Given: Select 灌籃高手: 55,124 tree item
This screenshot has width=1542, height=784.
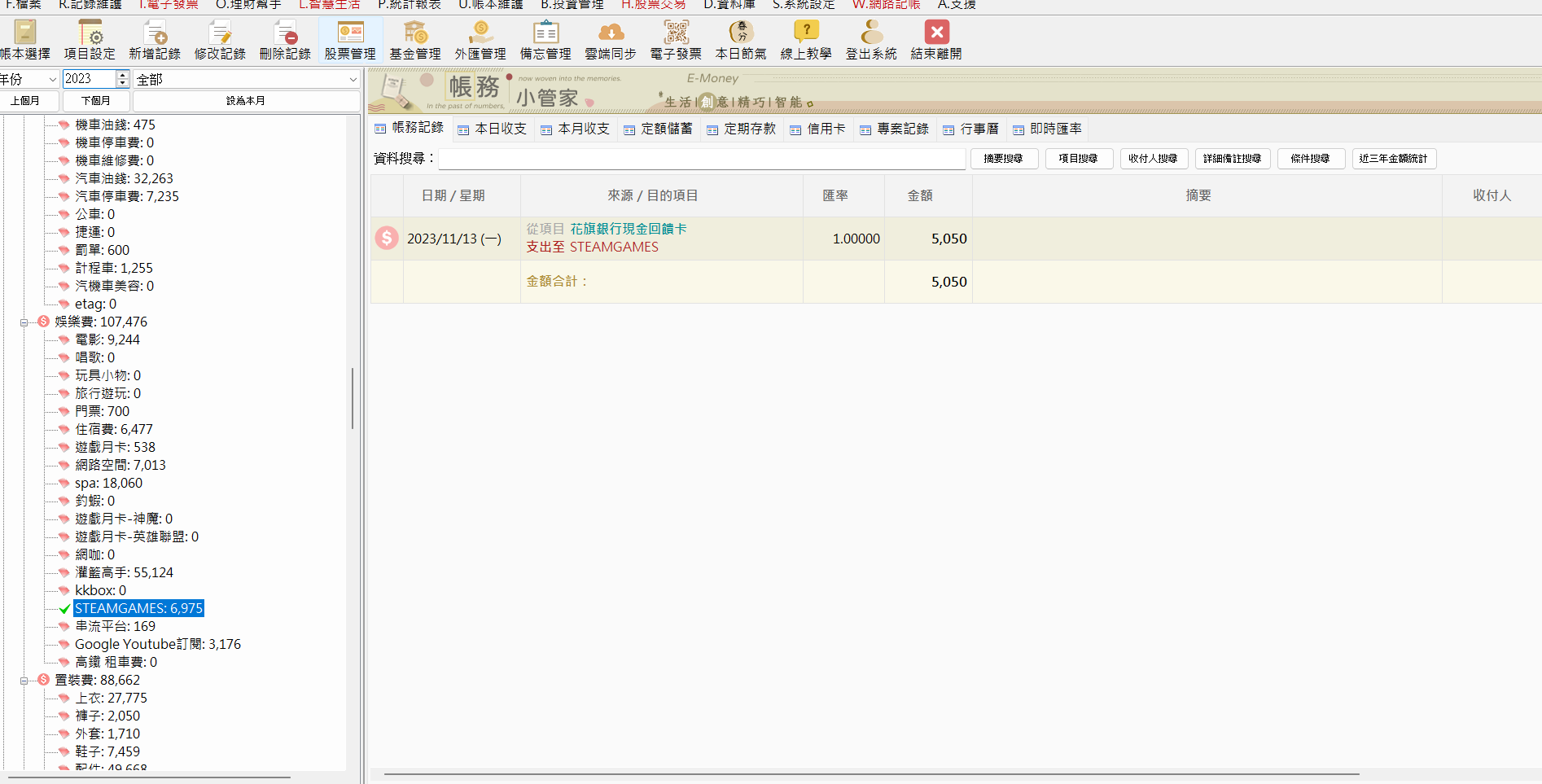Looking at the screenshot, I should pos(124,573).
